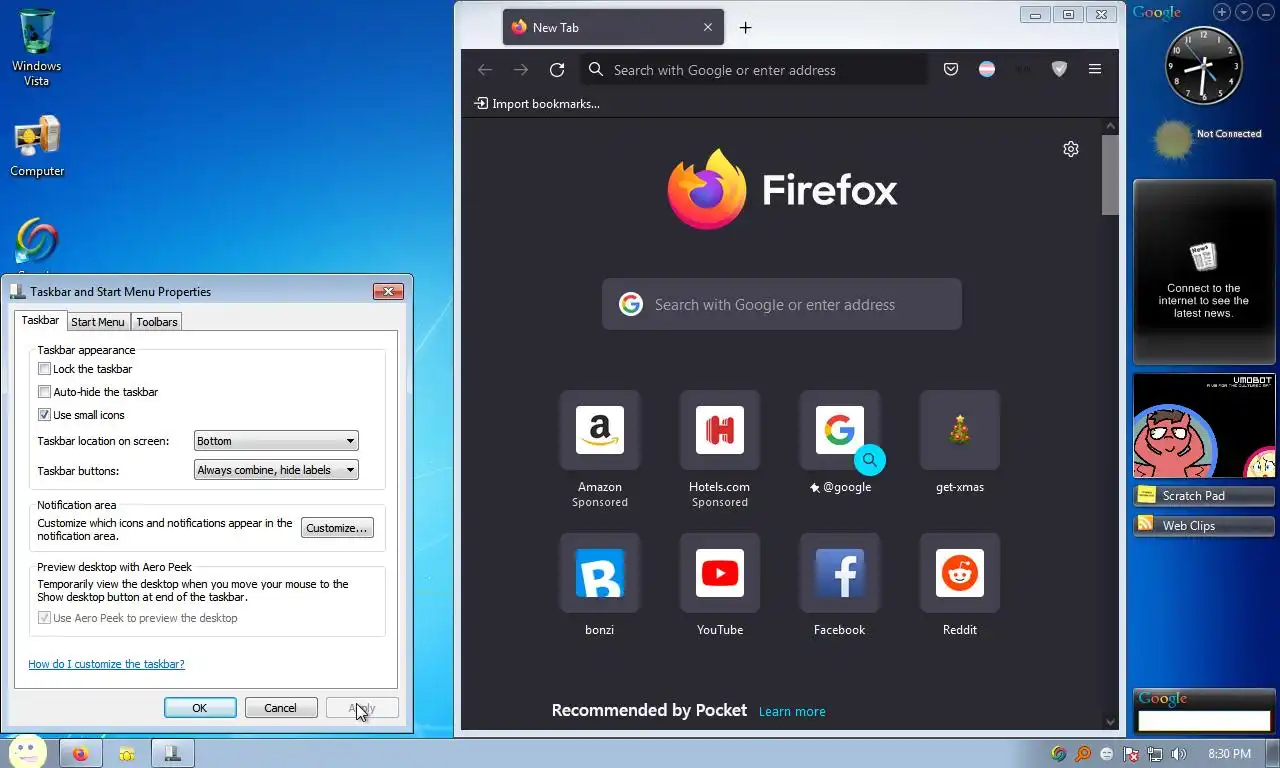Open Pocket Learn more link
The height and width of the screenshot is (768, 1280).
point(792,712)
